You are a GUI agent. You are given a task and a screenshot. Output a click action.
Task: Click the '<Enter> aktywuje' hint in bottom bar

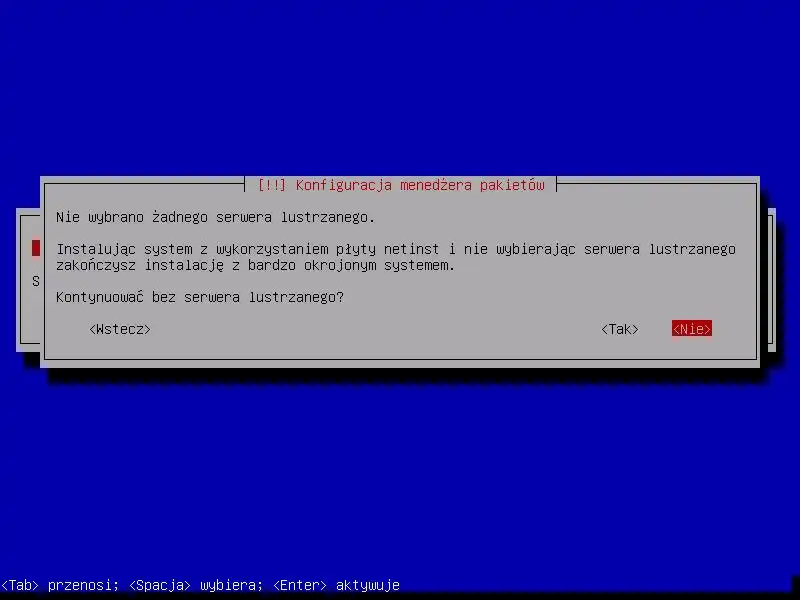tap(337, 585)
